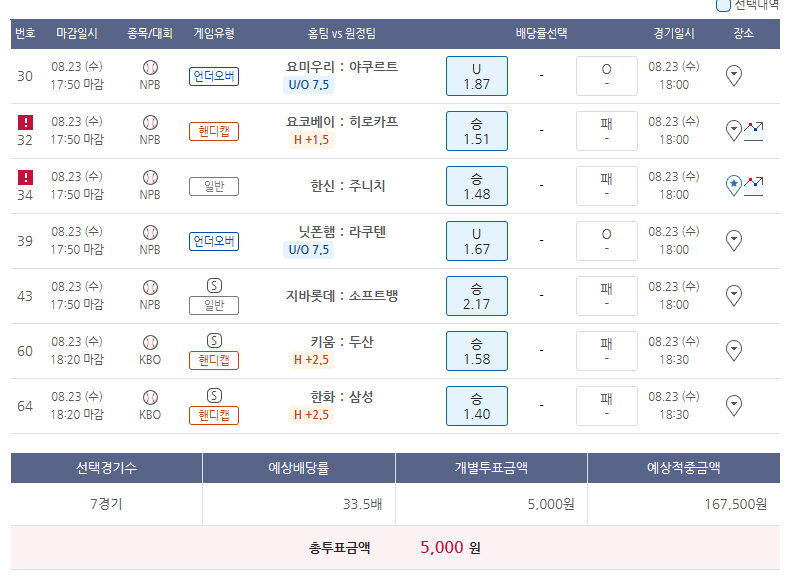Image resolution: width=786 pixels, height=587 pixels.
Task: Click the 마감일시 column header
Action: pyautogui.click(x=77, y=34)
